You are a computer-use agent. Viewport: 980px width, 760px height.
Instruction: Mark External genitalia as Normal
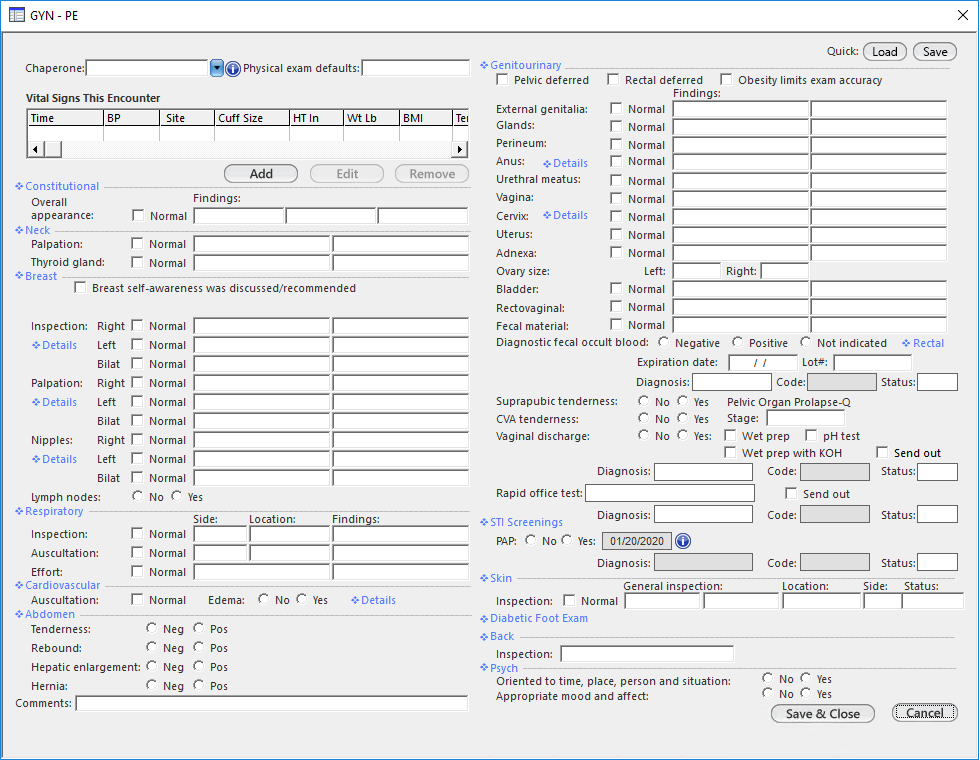coord(616,109)
